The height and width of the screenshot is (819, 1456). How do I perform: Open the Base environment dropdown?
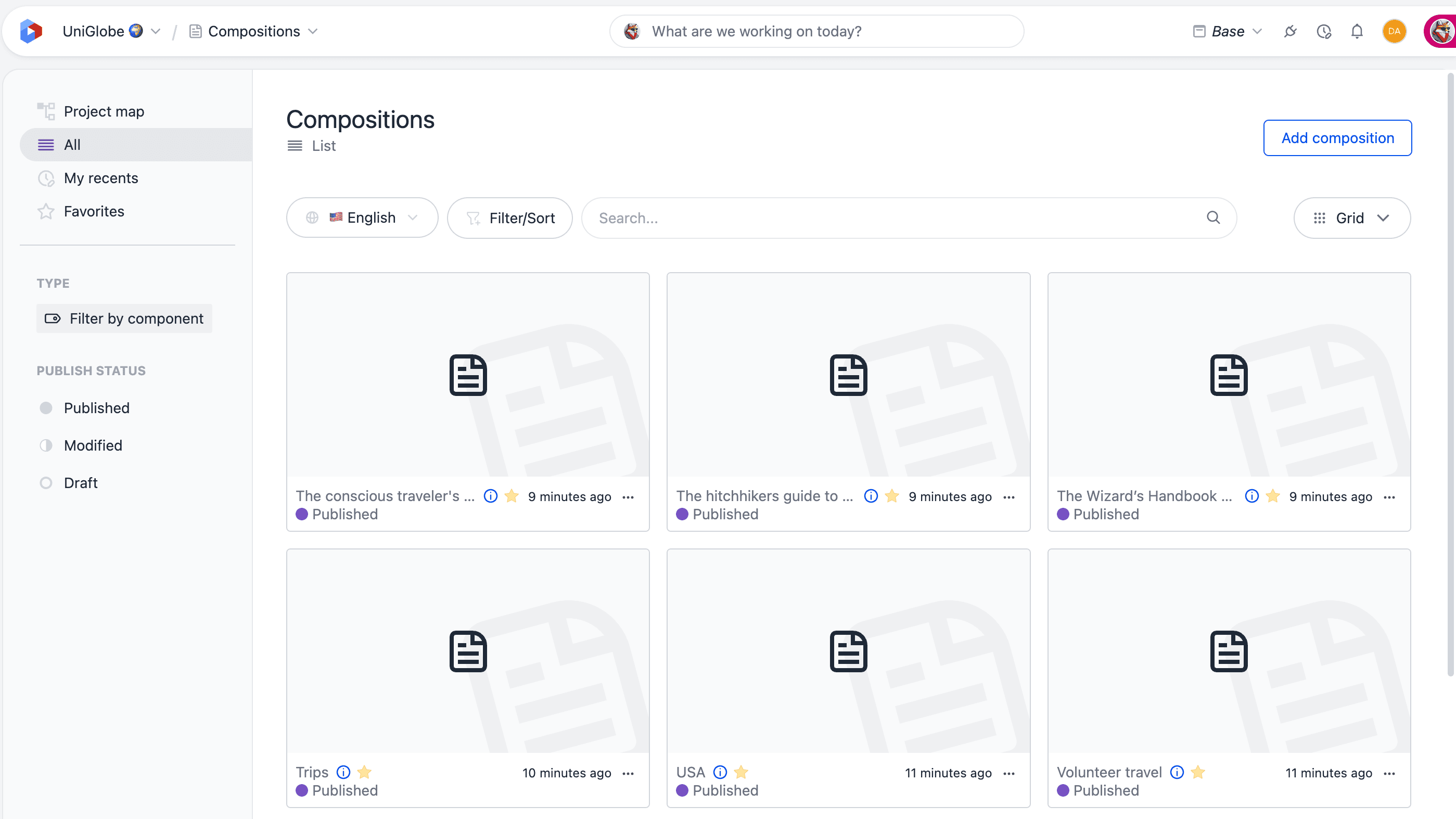pyautogui.click(x=1227, y=32)
